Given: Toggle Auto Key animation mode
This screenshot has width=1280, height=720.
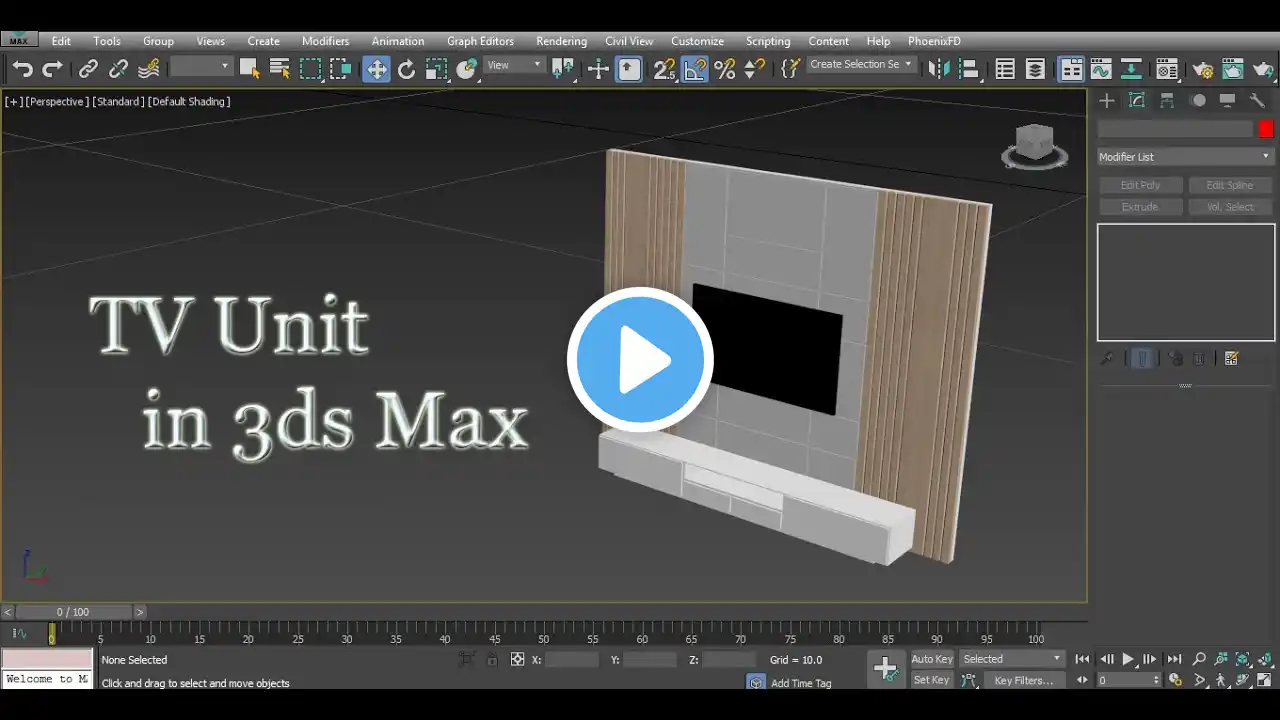Looking at the screenshot, I should (932, 659).
